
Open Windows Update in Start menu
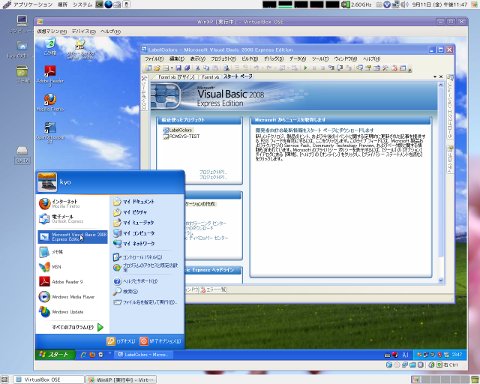pos(73,312)
